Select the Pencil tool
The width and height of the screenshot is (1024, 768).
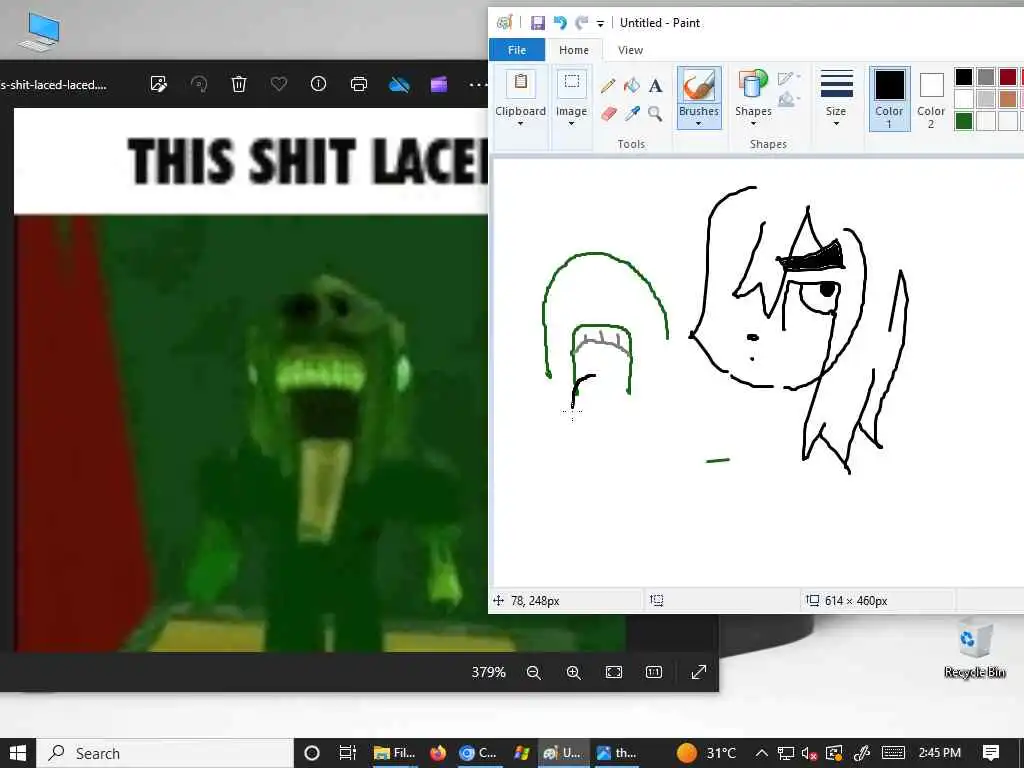point(608,86)
